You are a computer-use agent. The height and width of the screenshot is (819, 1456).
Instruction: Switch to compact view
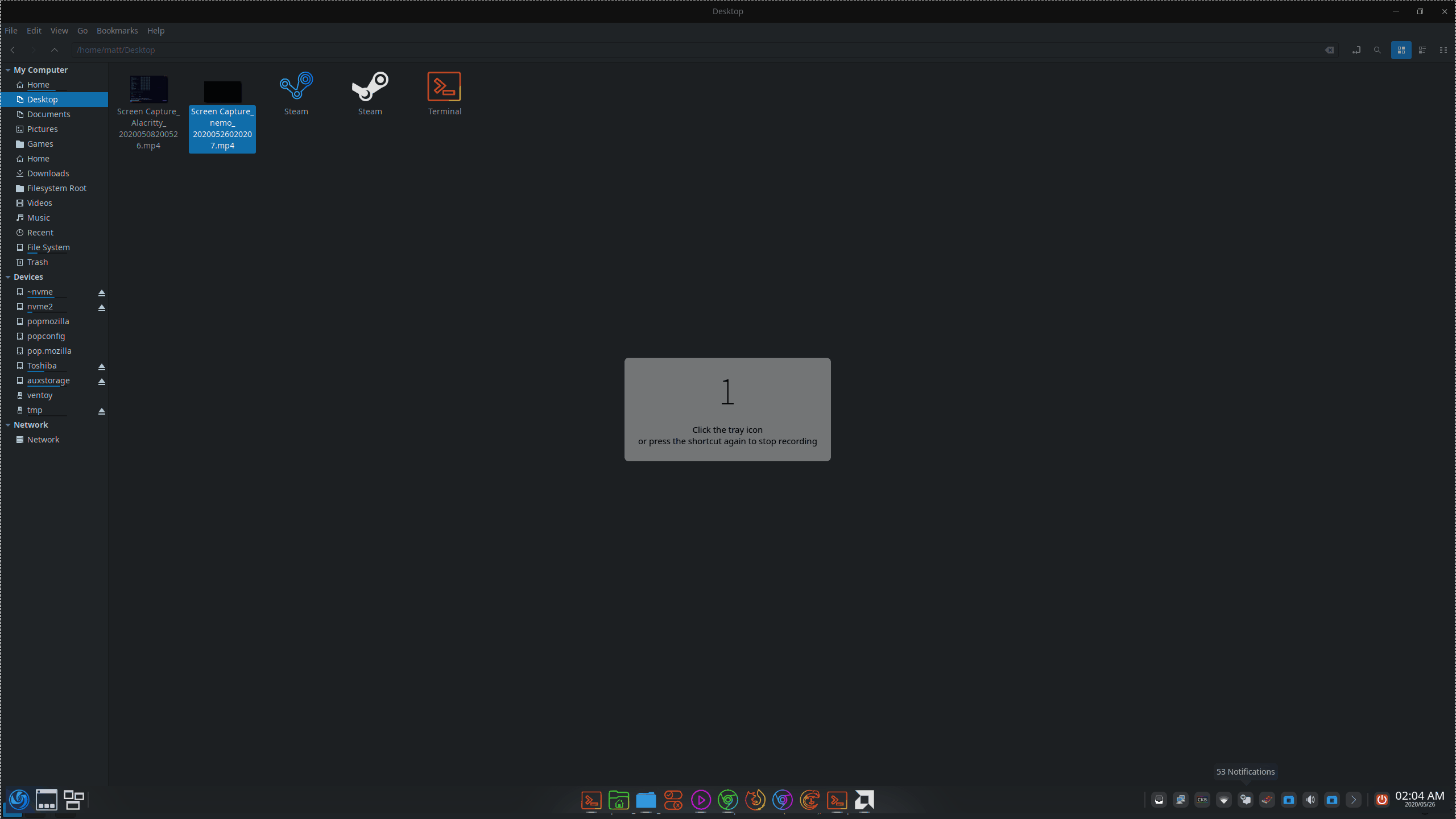pos(1443,50)
